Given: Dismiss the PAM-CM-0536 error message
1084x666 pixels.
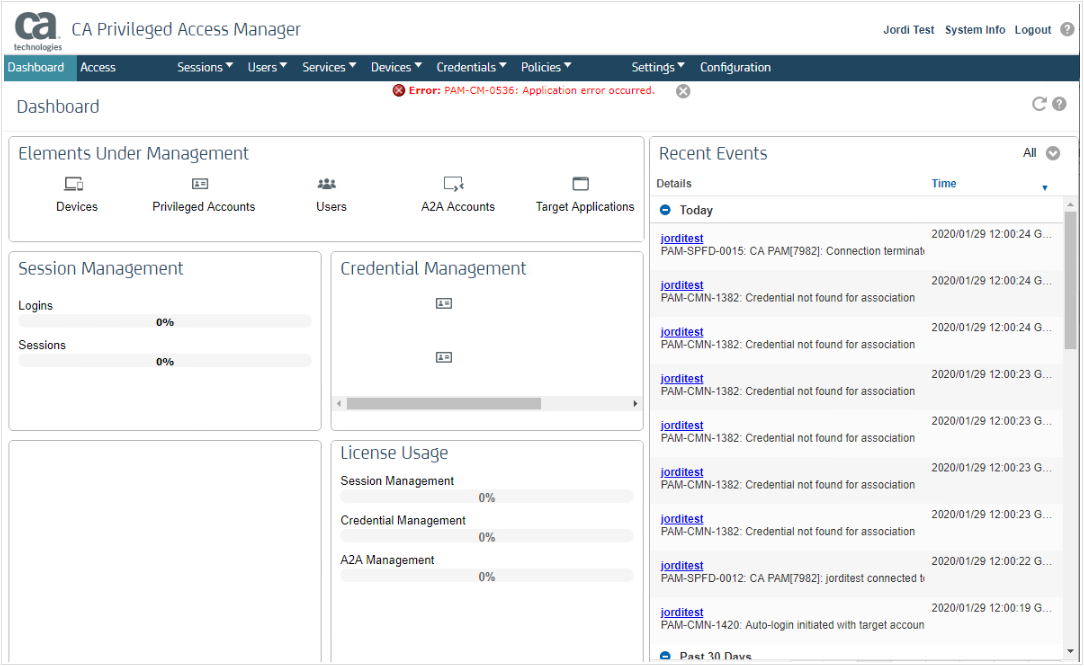Looking at the screenshot, I should [683, 91].
